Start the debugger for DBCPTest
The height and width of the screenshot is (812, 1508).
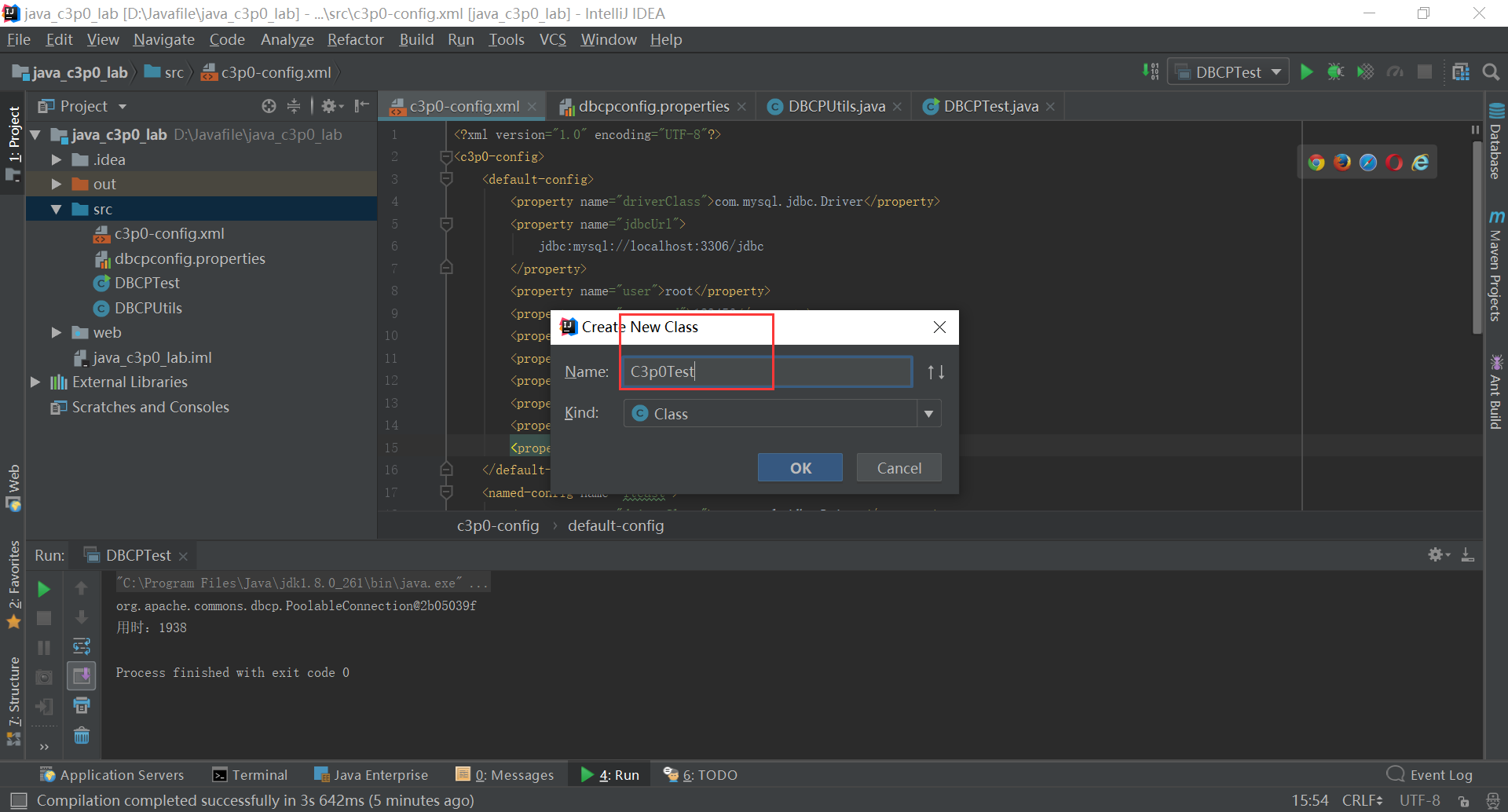tap(1336, 71)
